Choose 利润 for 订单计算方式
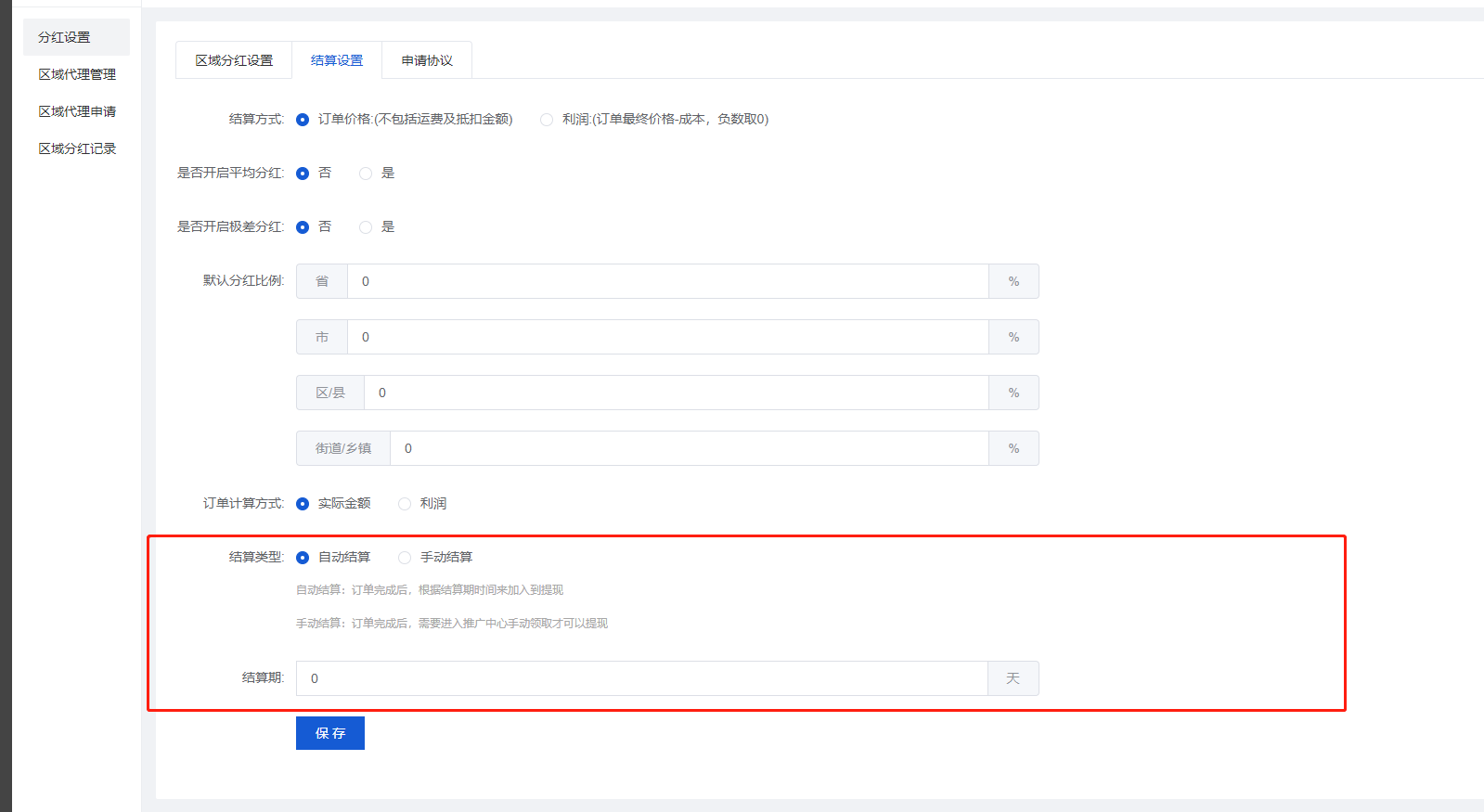The width and height of the screenshot is (1484, 812). click(405, 504)
